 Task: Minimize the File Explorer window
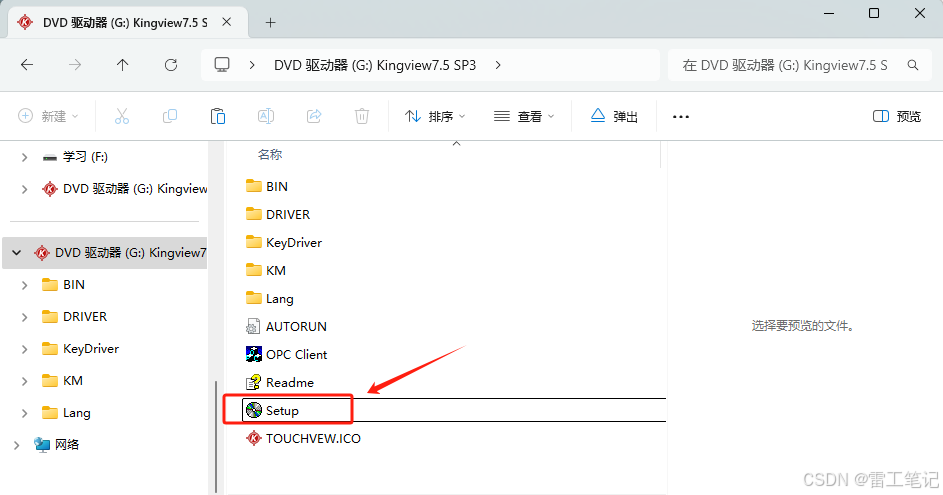tap(829, 13)
